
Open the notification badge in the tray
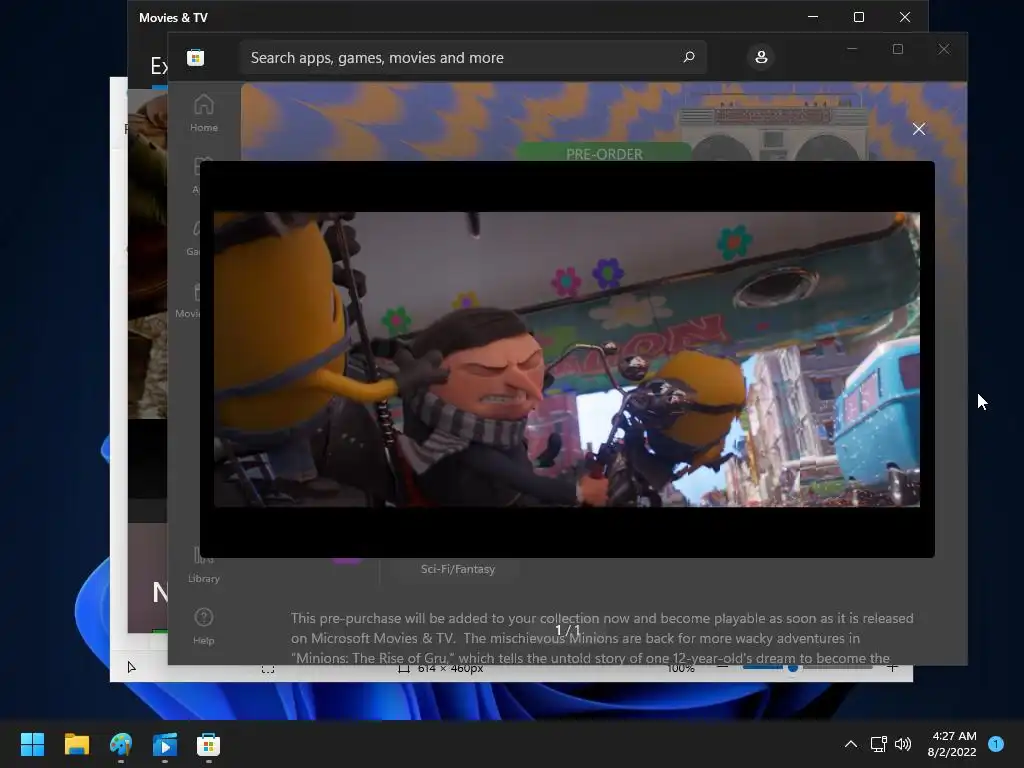[x=996, y=744]
